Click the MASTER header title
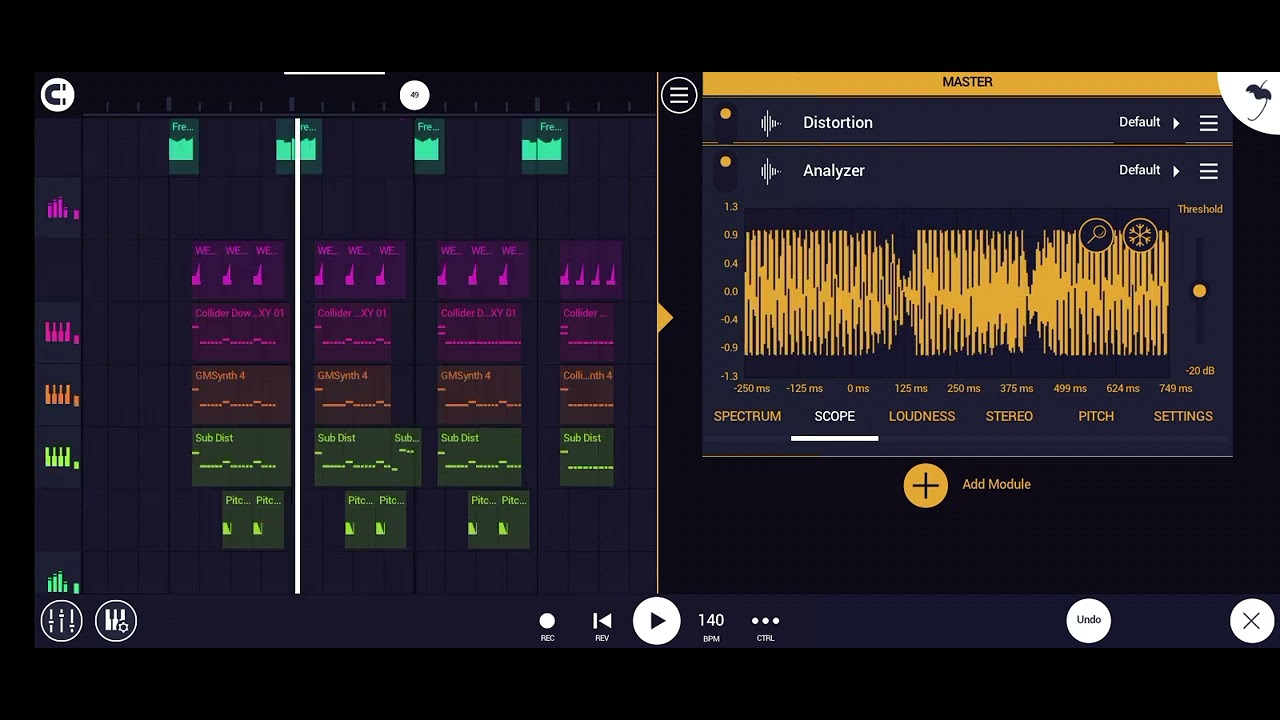The image size is (1280, 720). coord(967,82)
